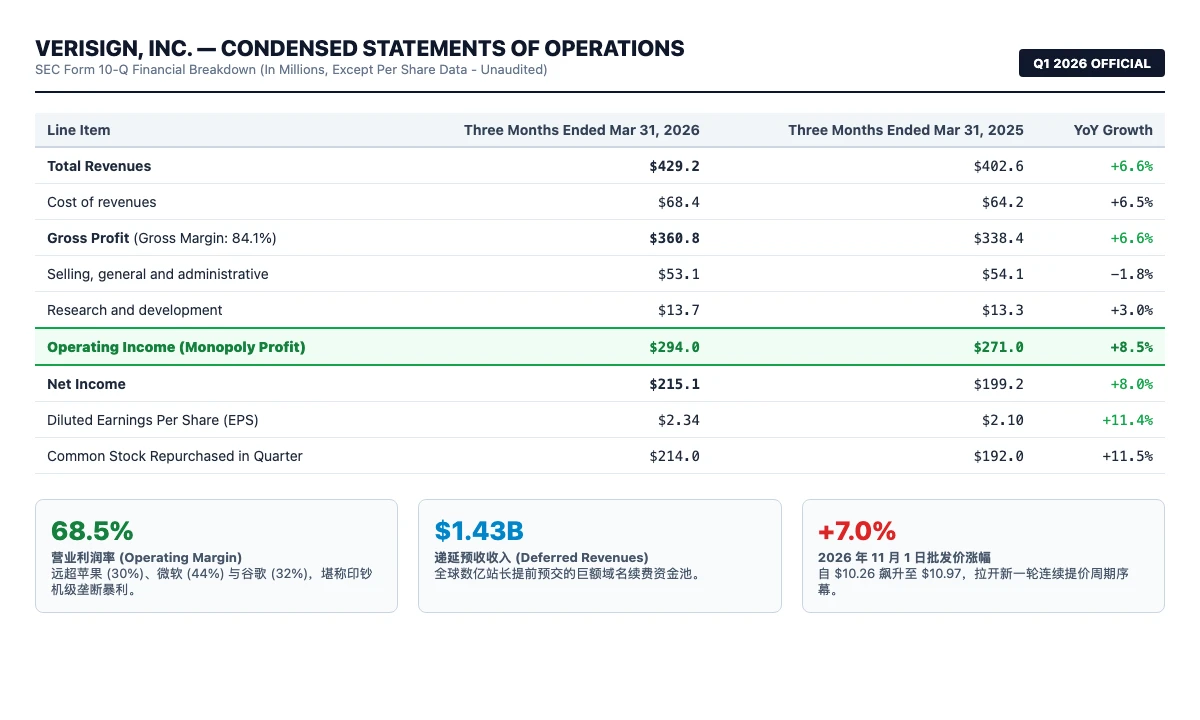Click Common Stock Repurchased in Quarter label
This screenshot has width=1200, height=720.
tap(175, 456)
